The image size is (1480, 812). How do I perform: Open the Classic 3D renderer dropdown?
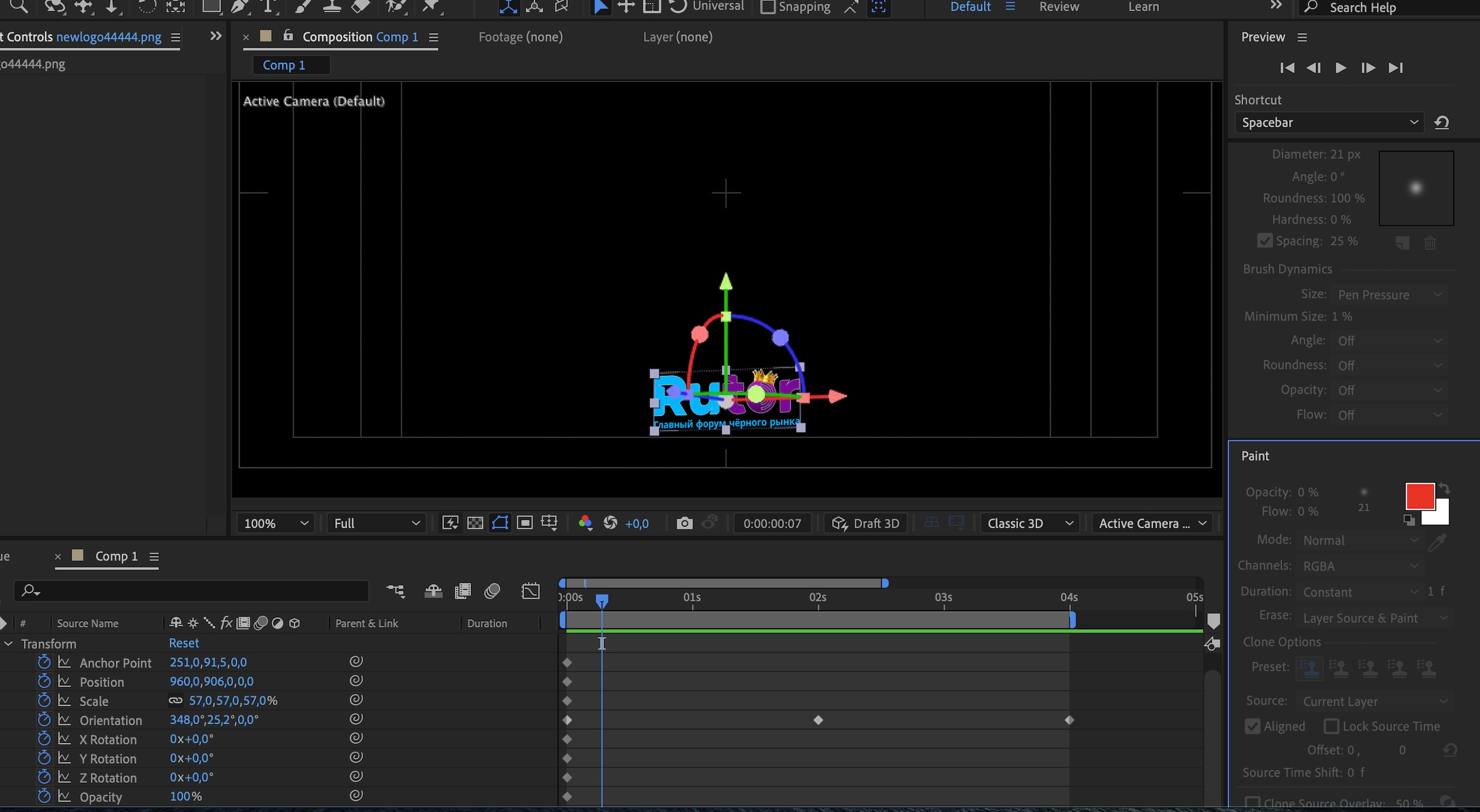point(1029,523)
